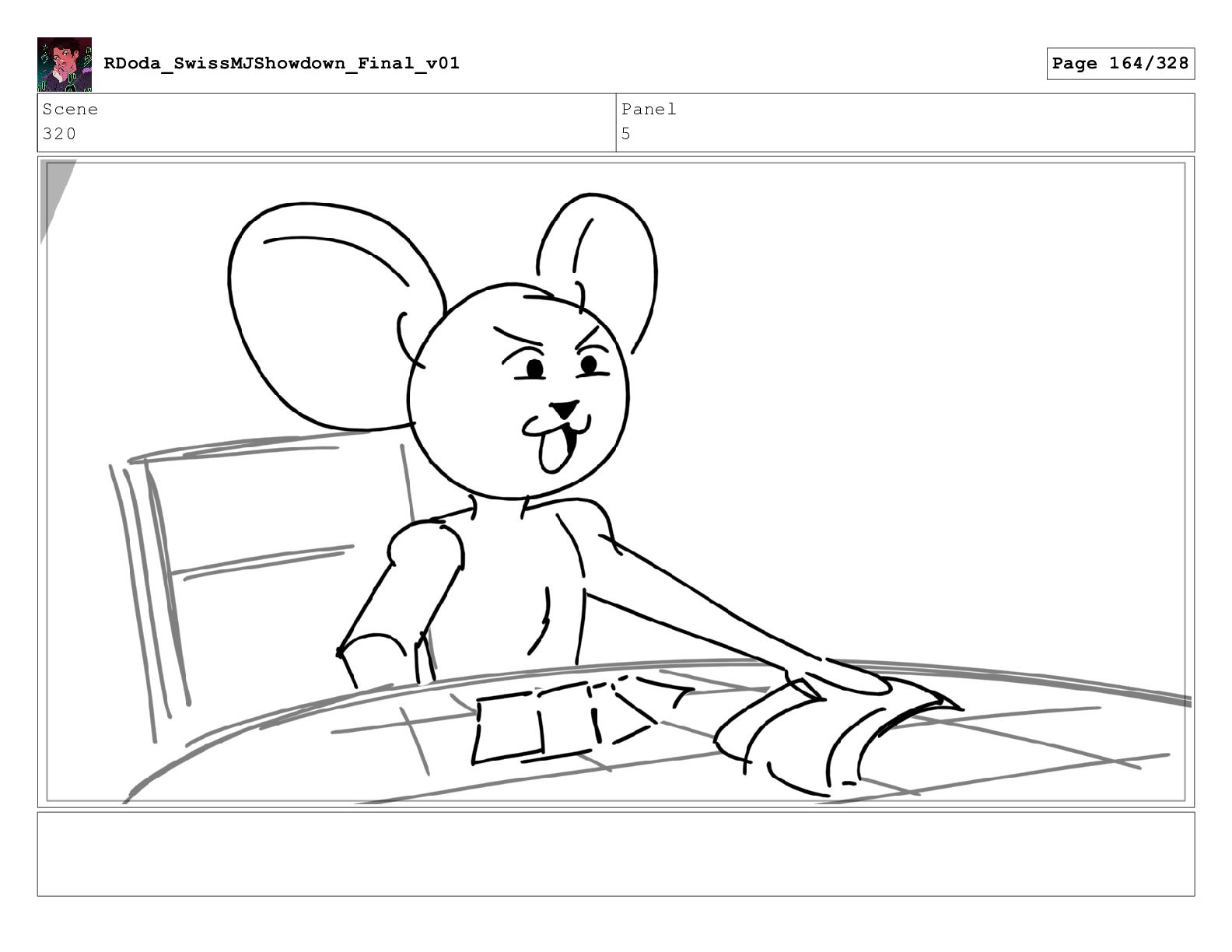1232x952 pixels.
Task: Select the panel number 5
Action: pyautogui.click(x=626, y=134)
